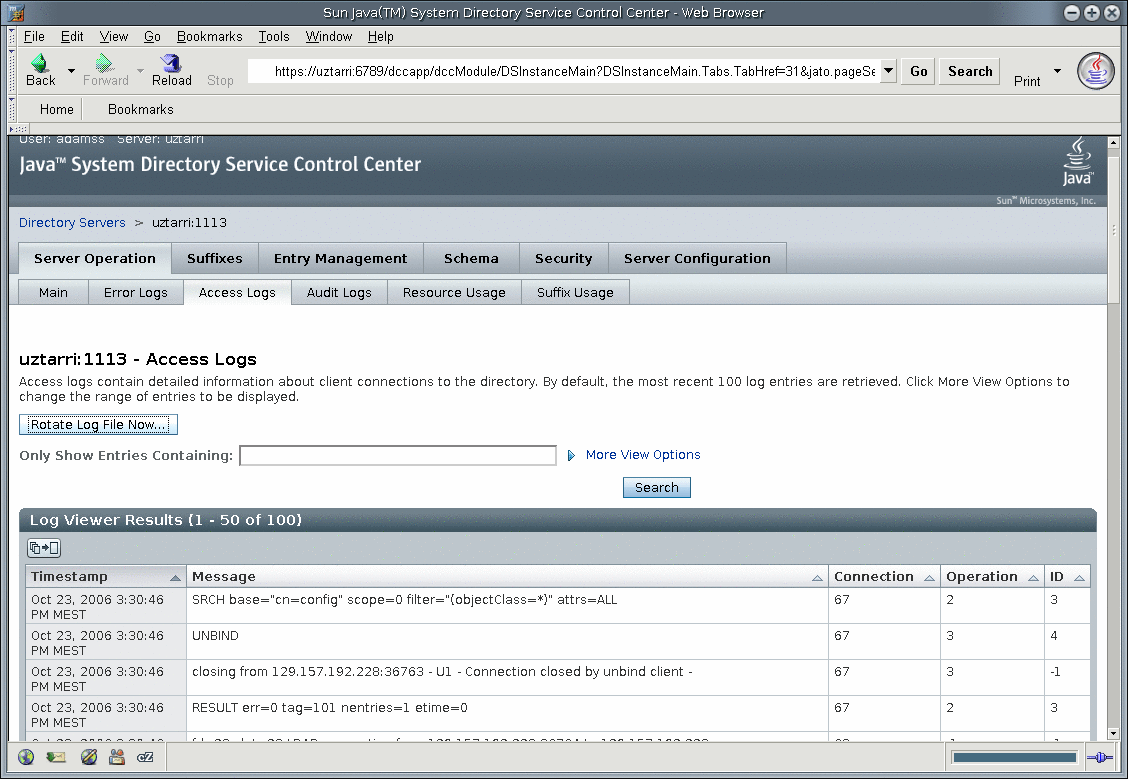The height and width of the screenshot is (779, 1128).
Task: Sort log results by Timestamp arrow
Action: 175,578
